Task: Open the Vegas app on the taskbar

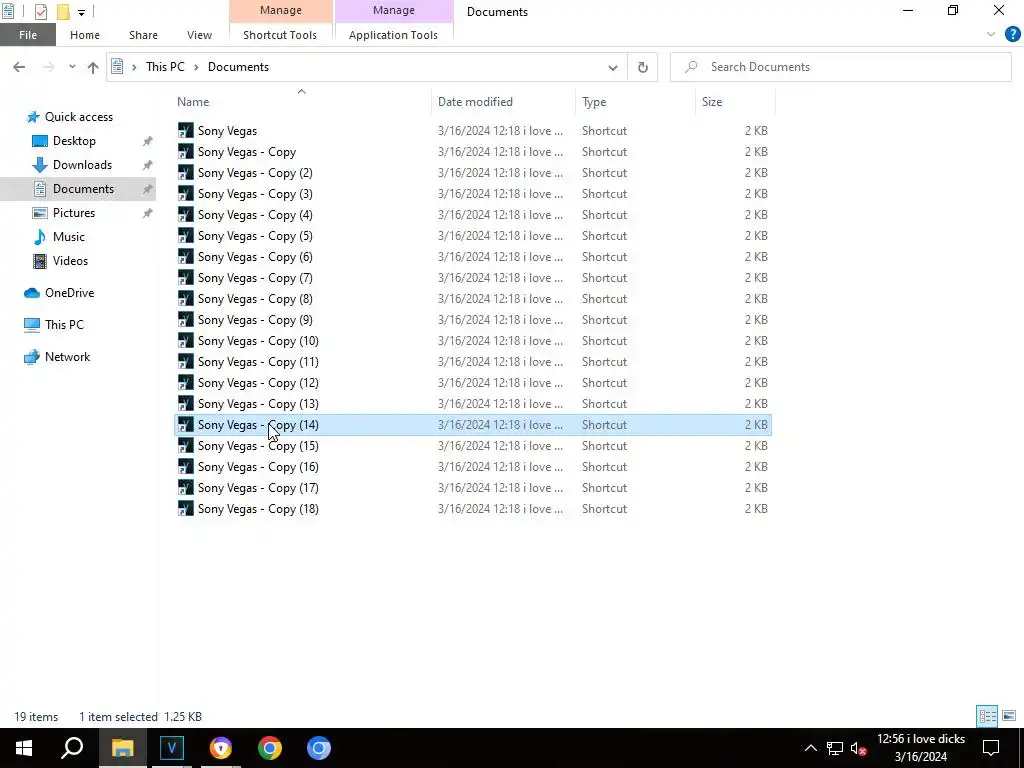Action: (x=172, y=748)
